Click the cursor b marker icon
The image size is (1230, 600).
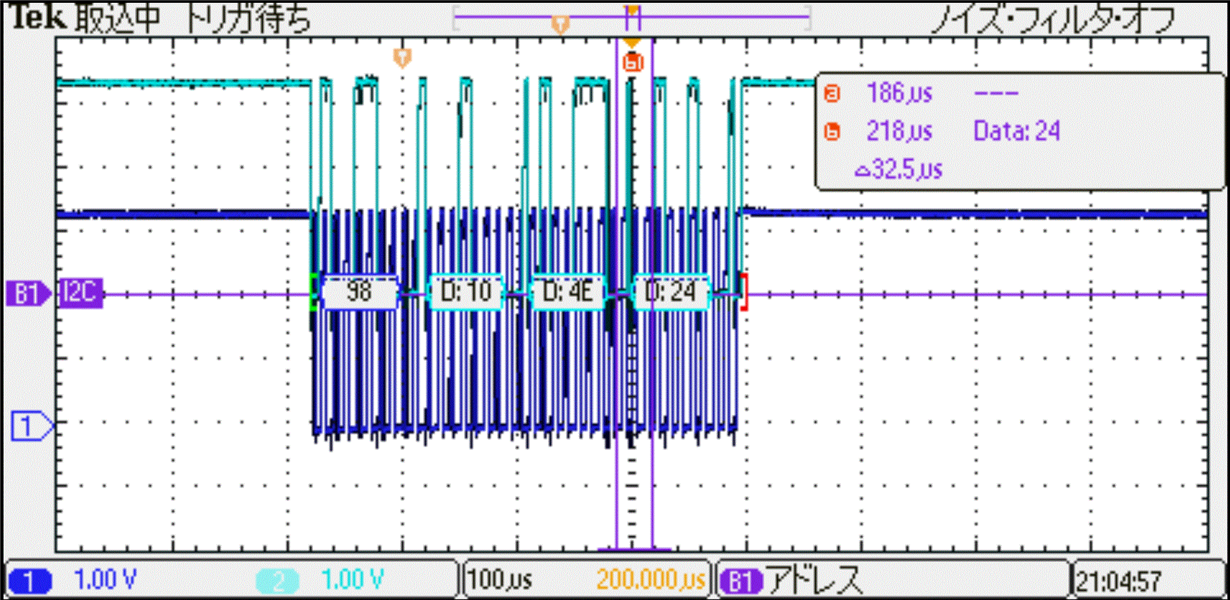(632, 63)
